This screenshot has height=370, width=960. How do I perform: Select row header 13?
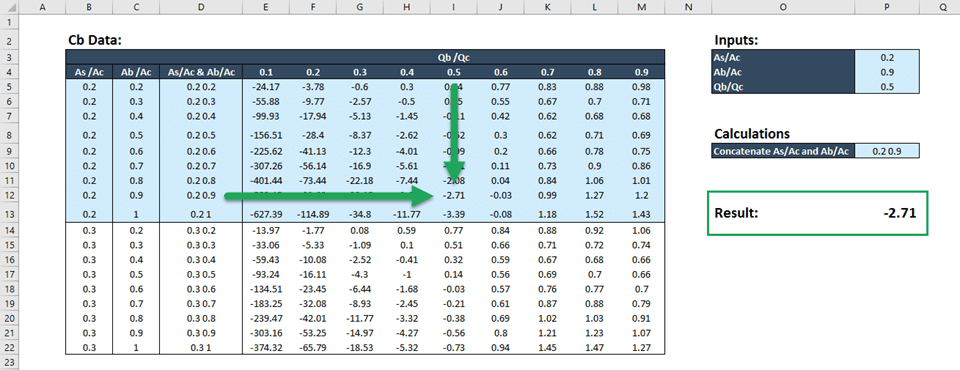click(9, 214)
